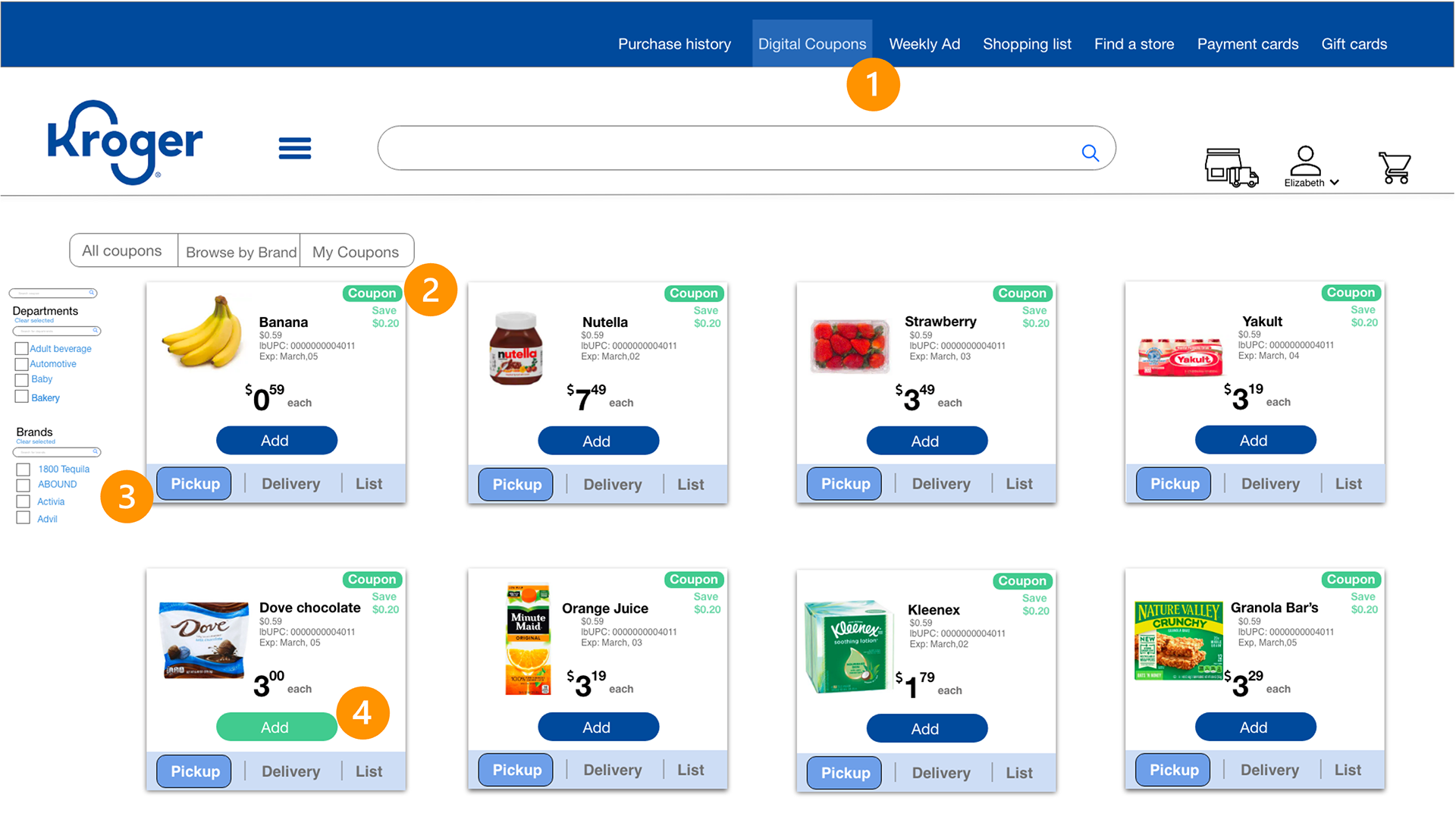Clear selected brands link
The height and width of the screenshot is (820, 1456).
[36, 441]
